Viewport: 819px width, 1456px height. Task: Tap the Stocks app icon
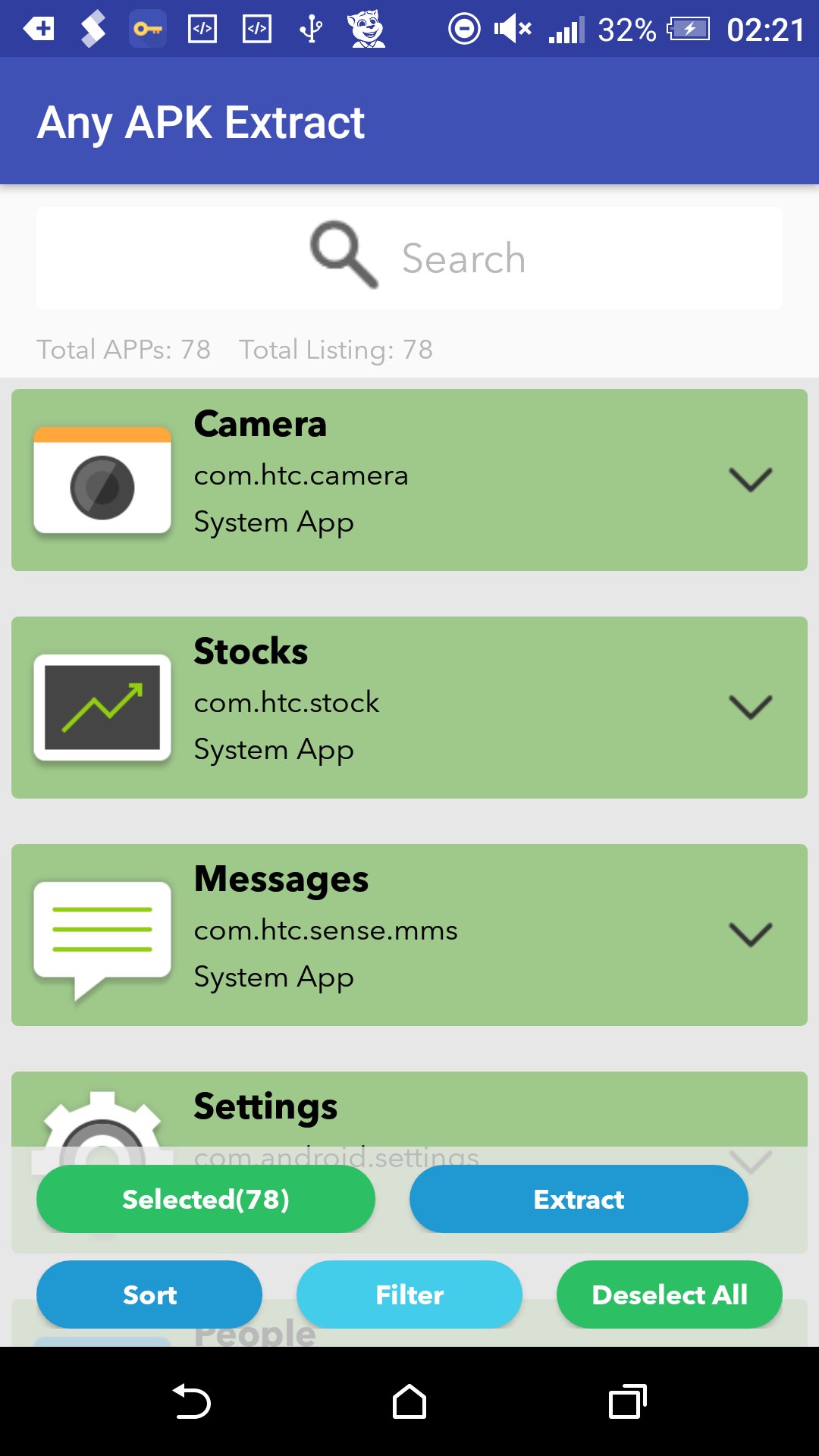click(102, 708)
